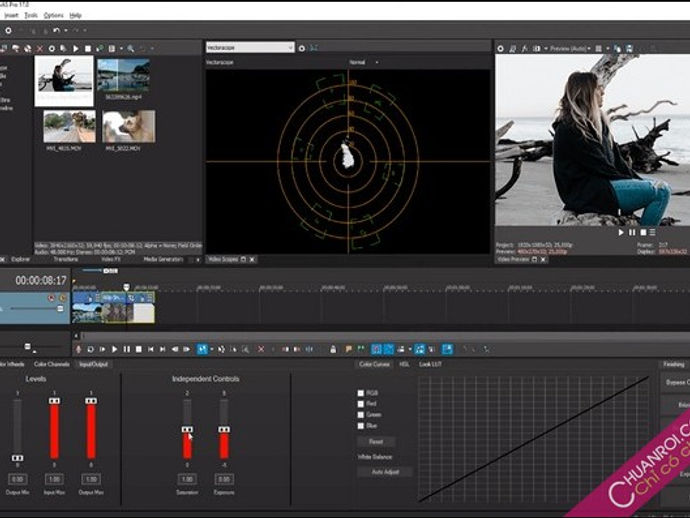690x518 pixels.
Task: Click the Undo arrow in top toolbar
Action: [56, 30]
